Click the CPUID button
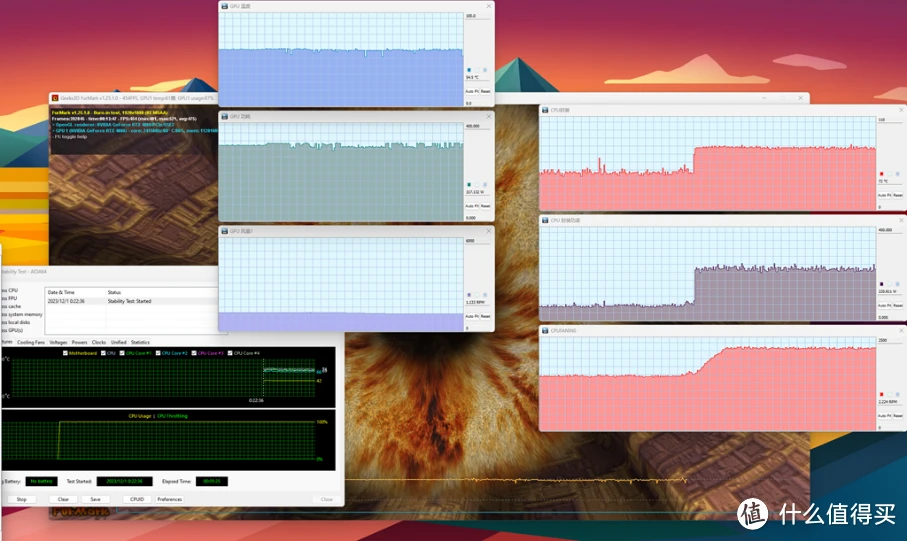Viewport: 907px width, 541px height. coord(137,499)
